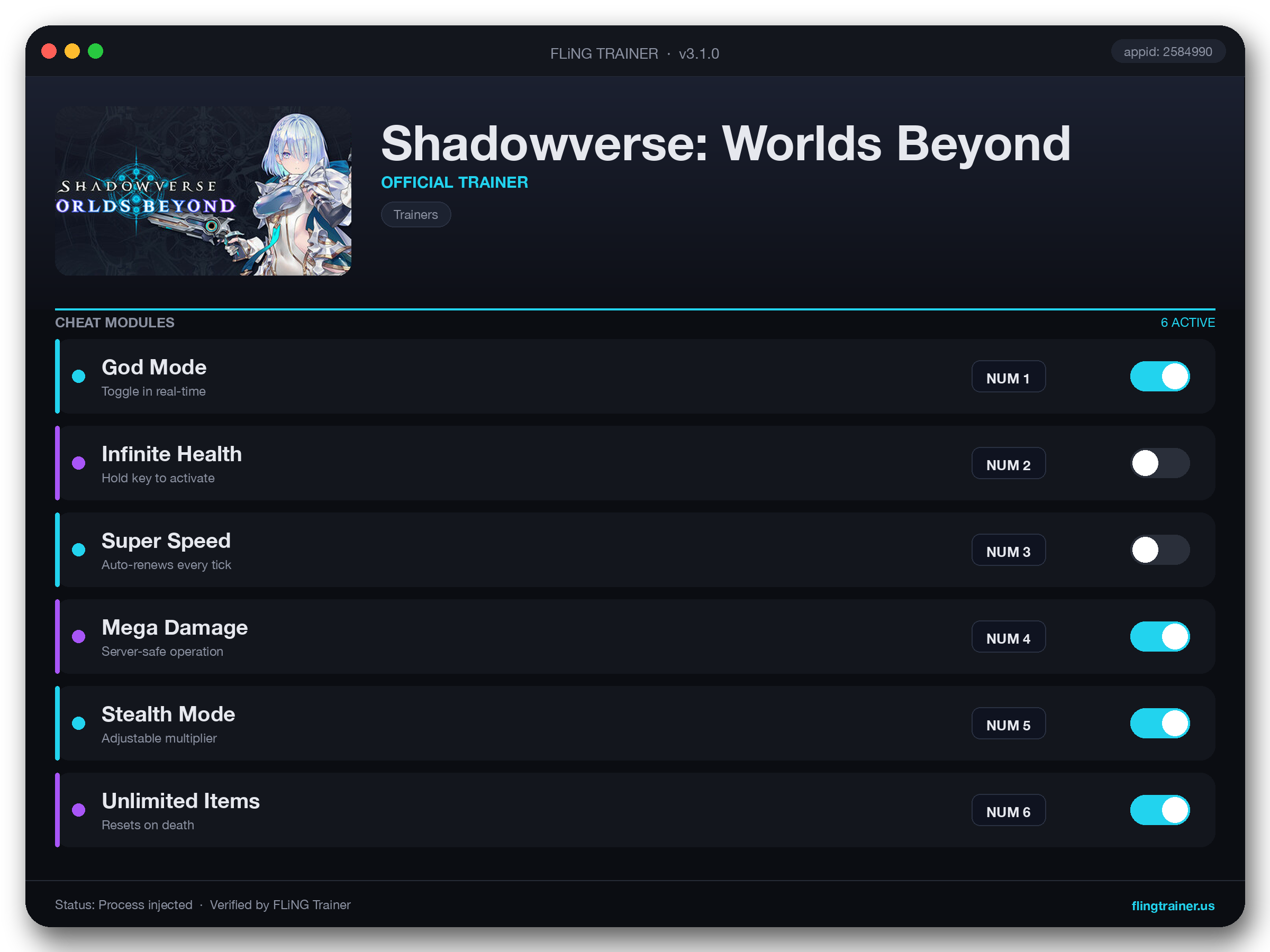Open the flingtrainer.us link
This screenshot has width=1270, height=952.
(x=1173, y=905)
